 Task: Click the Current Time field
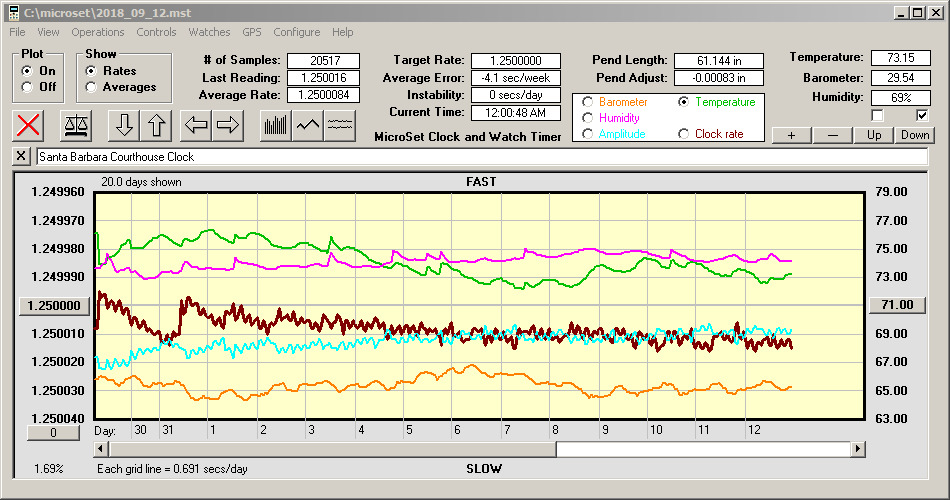click(516, 113)
